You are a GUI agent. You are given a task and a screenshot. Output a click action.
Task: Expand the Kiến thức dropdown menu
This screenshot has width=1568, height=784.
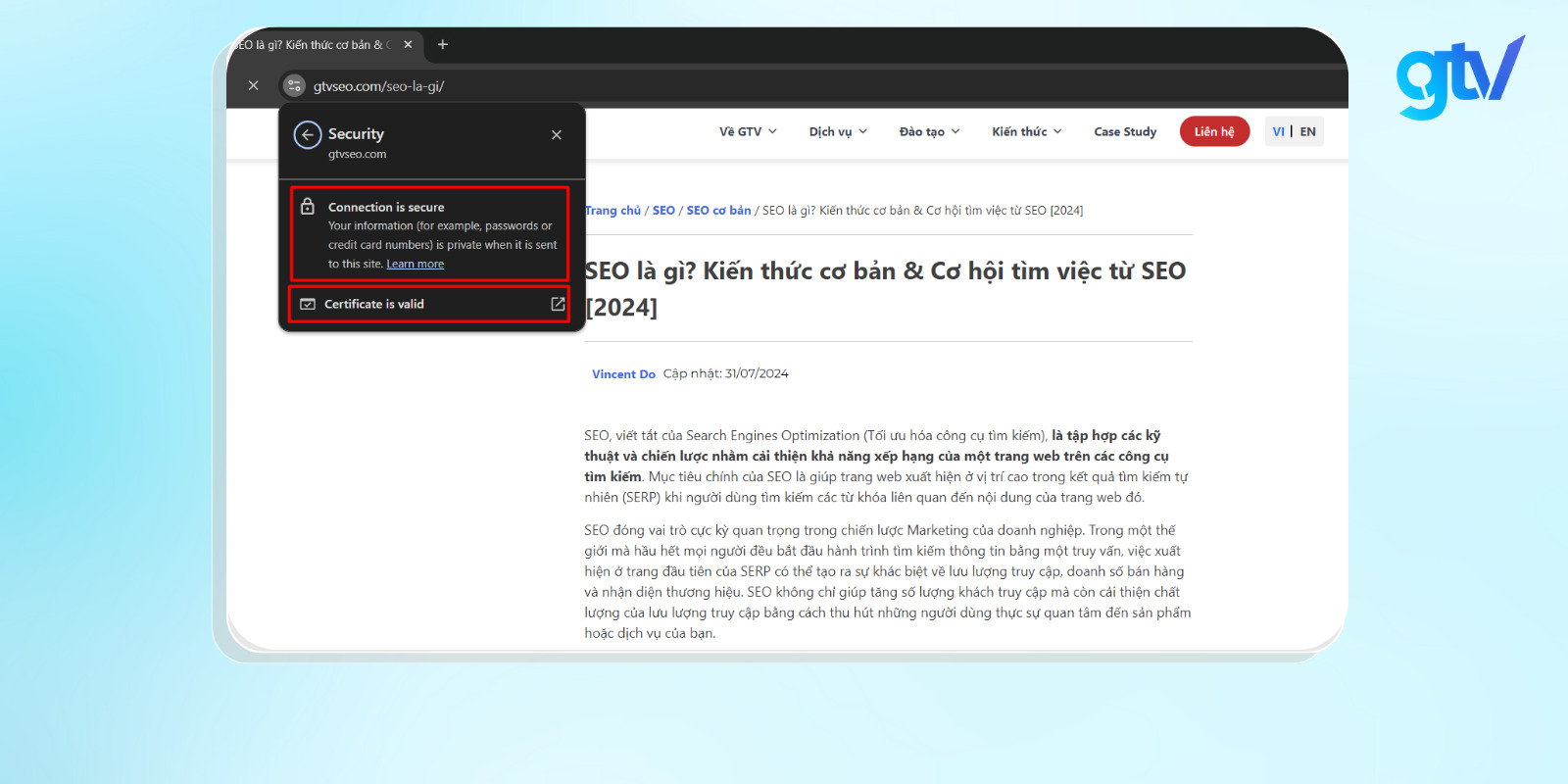point(1026,131)
